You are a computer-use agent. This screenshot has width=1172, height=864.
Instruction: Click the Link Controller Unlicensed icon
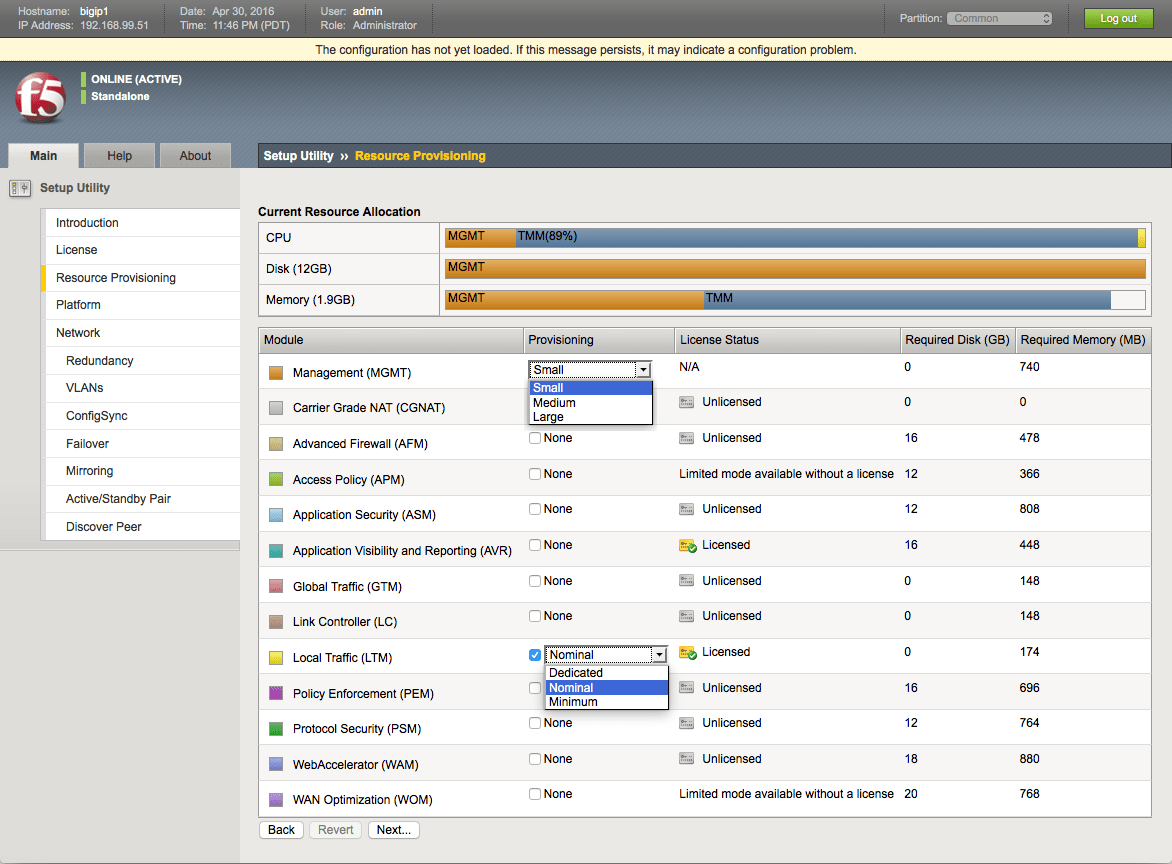point(686,616)
